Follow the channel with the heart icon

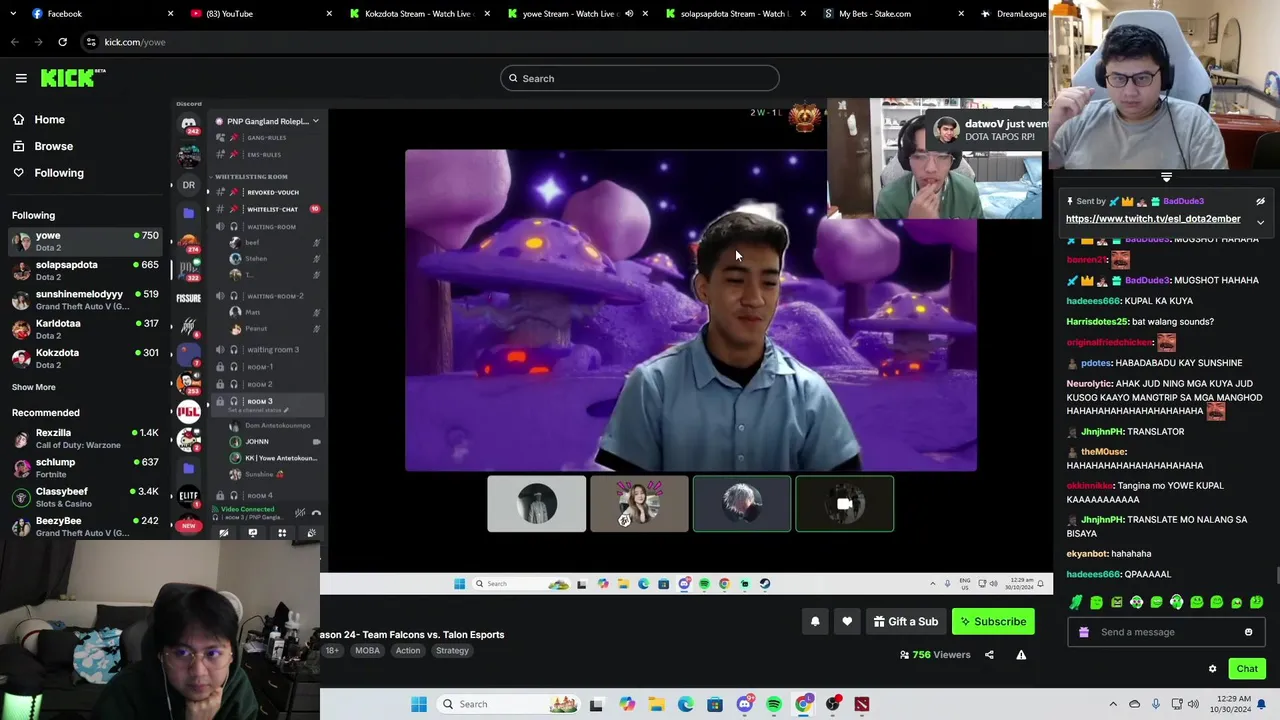click(x=847, y=622)
